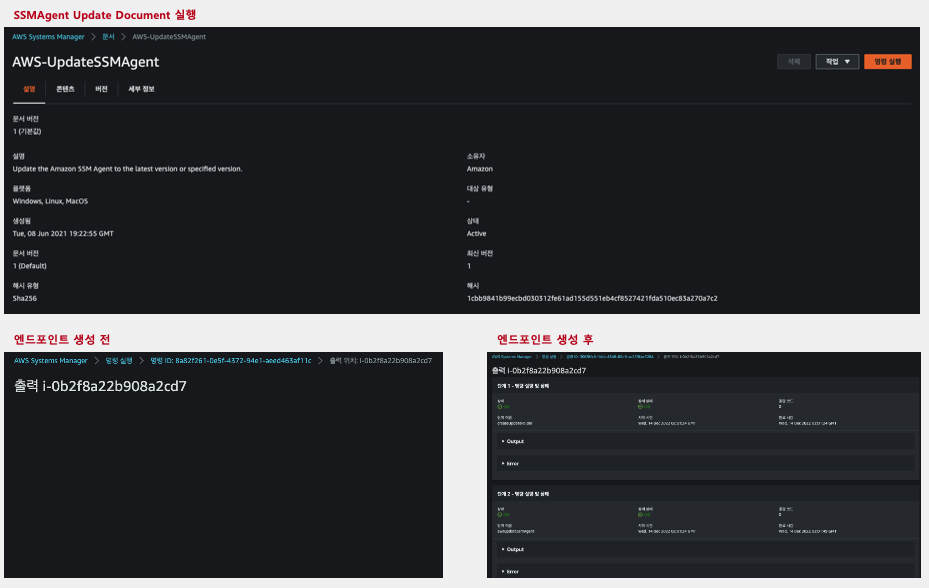
Task: Click AWS Systems Manager breadcrumb in endpoint-before panel
Action: point(50,360)
